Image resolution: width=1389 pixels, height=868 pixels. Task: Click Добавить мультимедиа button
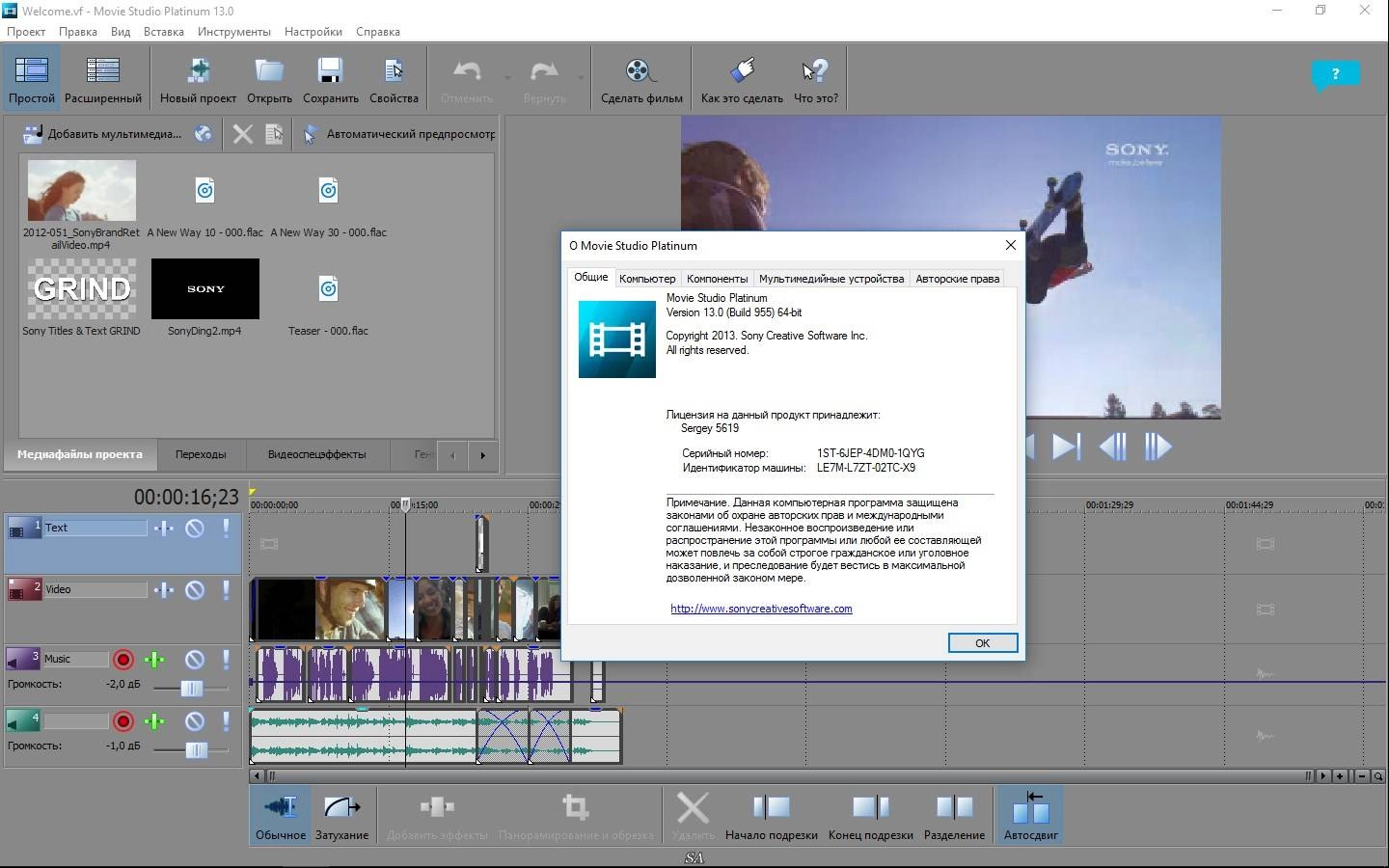pos(101,134)
